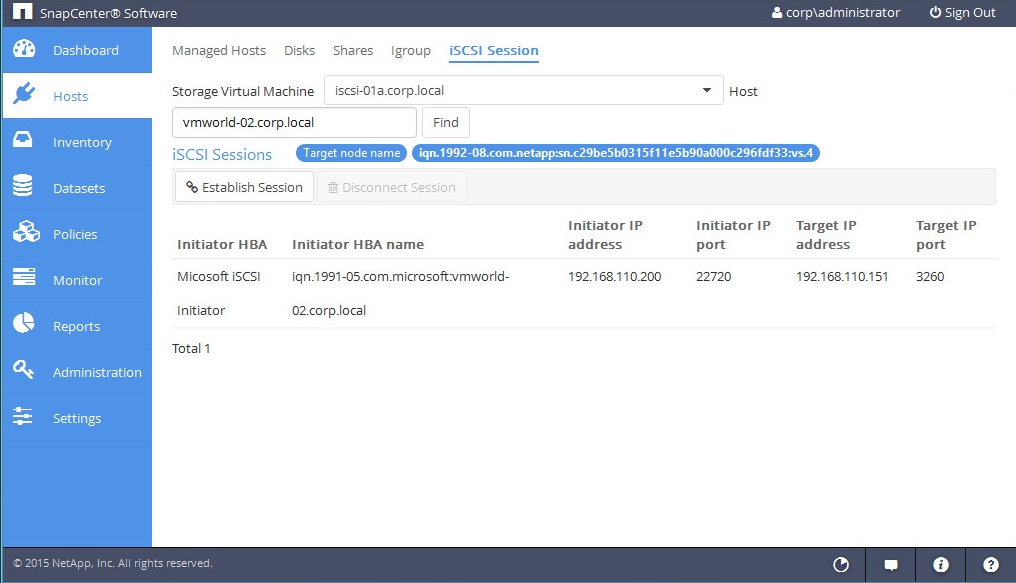1016x583 pixels.
Task: Click the Establish Session button
Action: click(244, 187)
